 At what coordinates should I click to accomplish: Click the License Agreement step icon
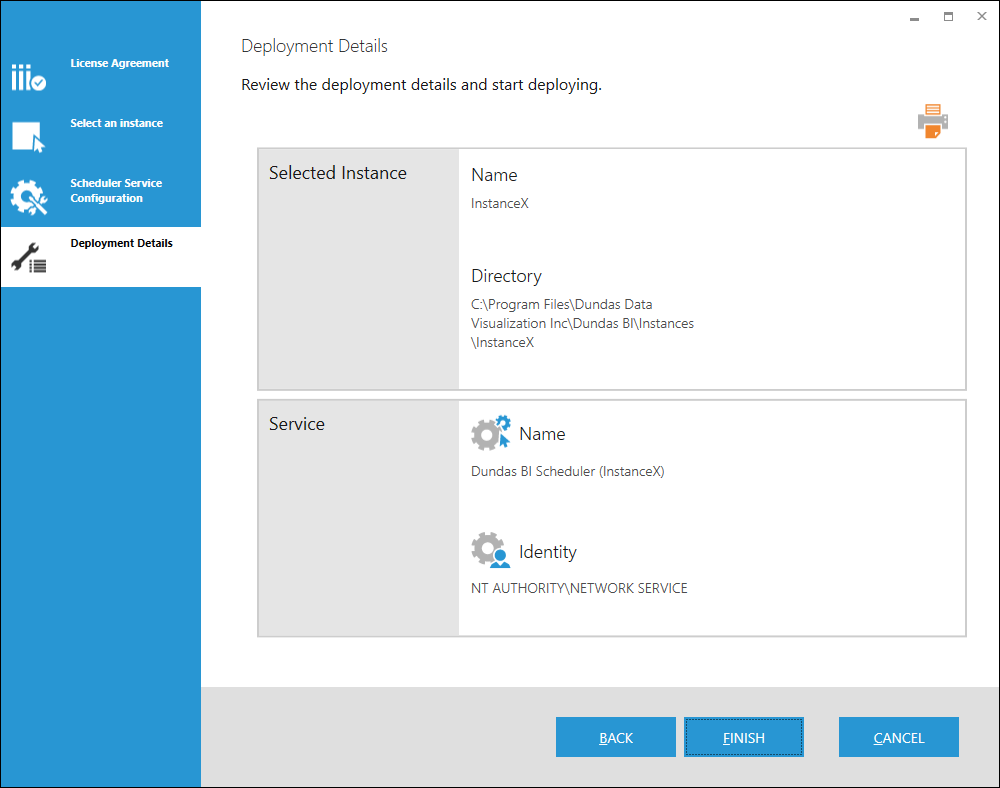(x=28, y=77)
